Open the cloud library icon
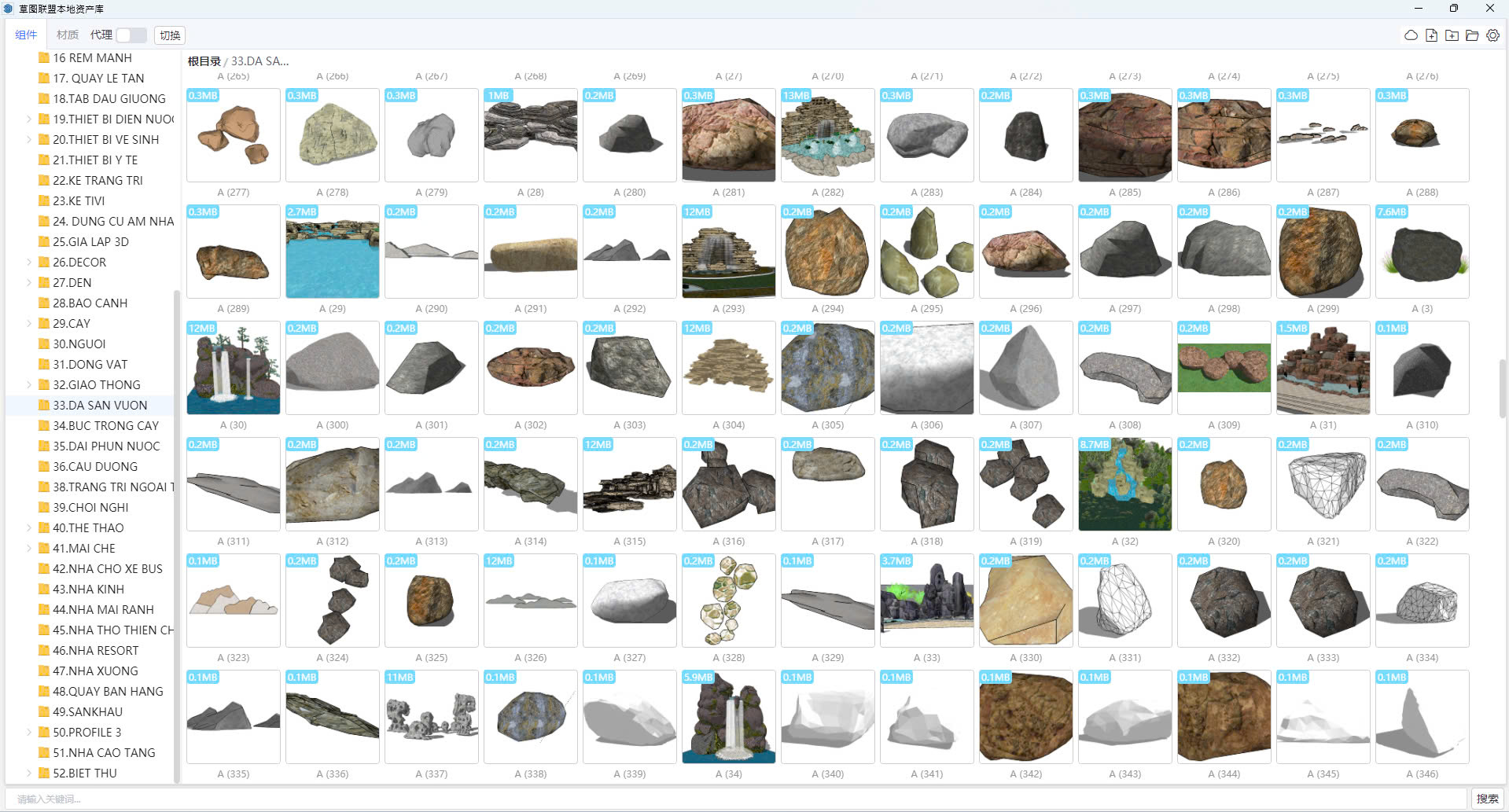1509x812 pixels. tap(1411, 35)
